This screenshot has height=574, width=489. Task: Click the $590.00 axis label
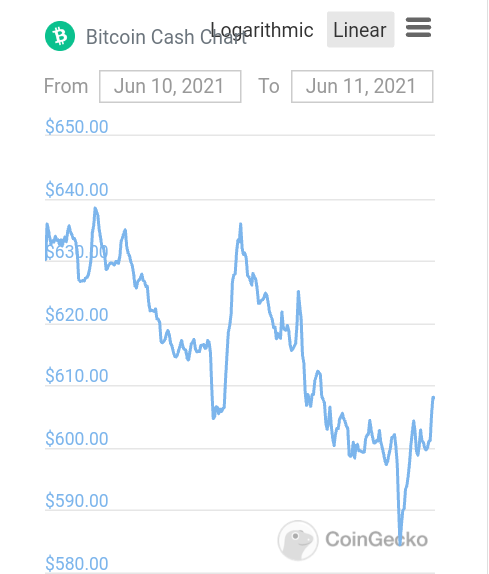pyautogui.click(x=77, y=501)
